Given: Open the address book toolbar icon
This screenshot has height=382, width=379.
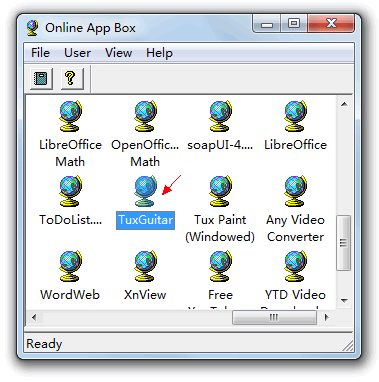Looking at the screenshot, I should (x=41, y=79).
